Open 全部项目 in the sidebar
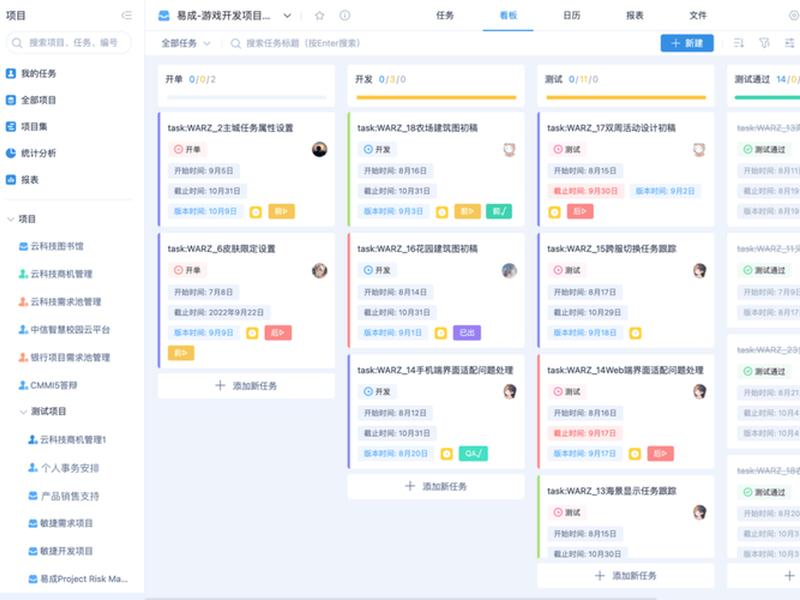 pos(31,100)
